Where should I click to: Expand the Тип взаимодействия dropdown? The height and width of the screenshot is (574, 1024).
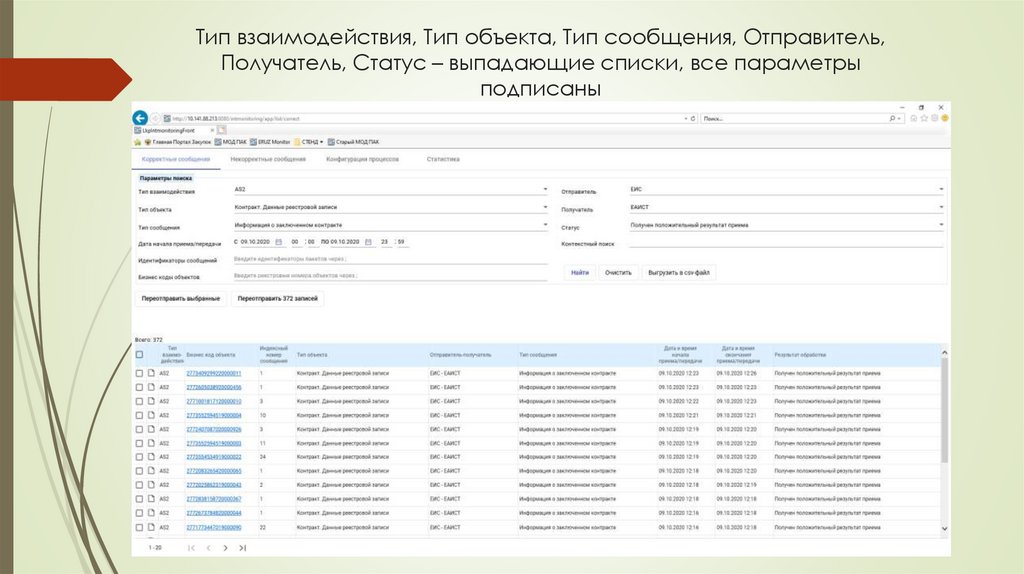[x=545, y=189]
